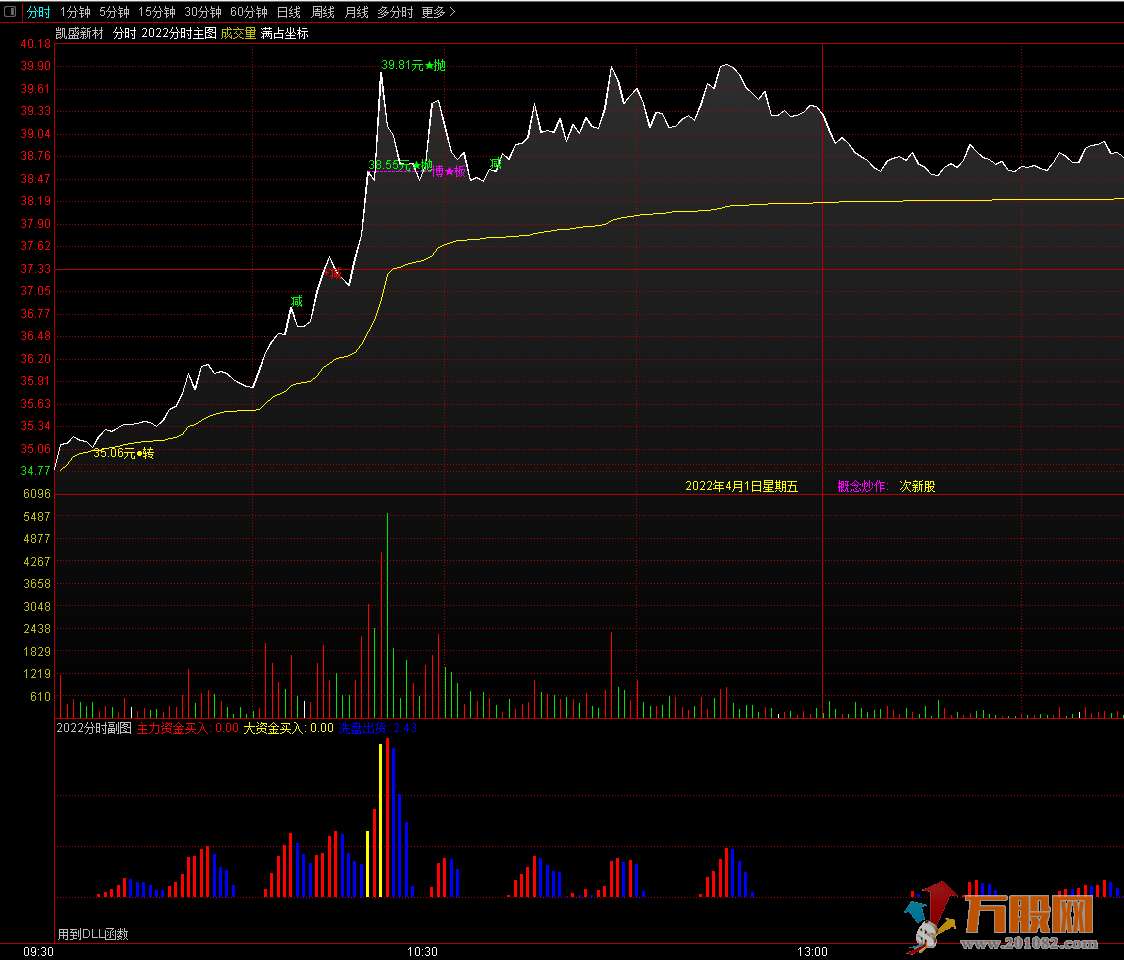1124x960 pixels.
Task: Click the 2022年4月1日星期五 date text
Action: (741, 486)
